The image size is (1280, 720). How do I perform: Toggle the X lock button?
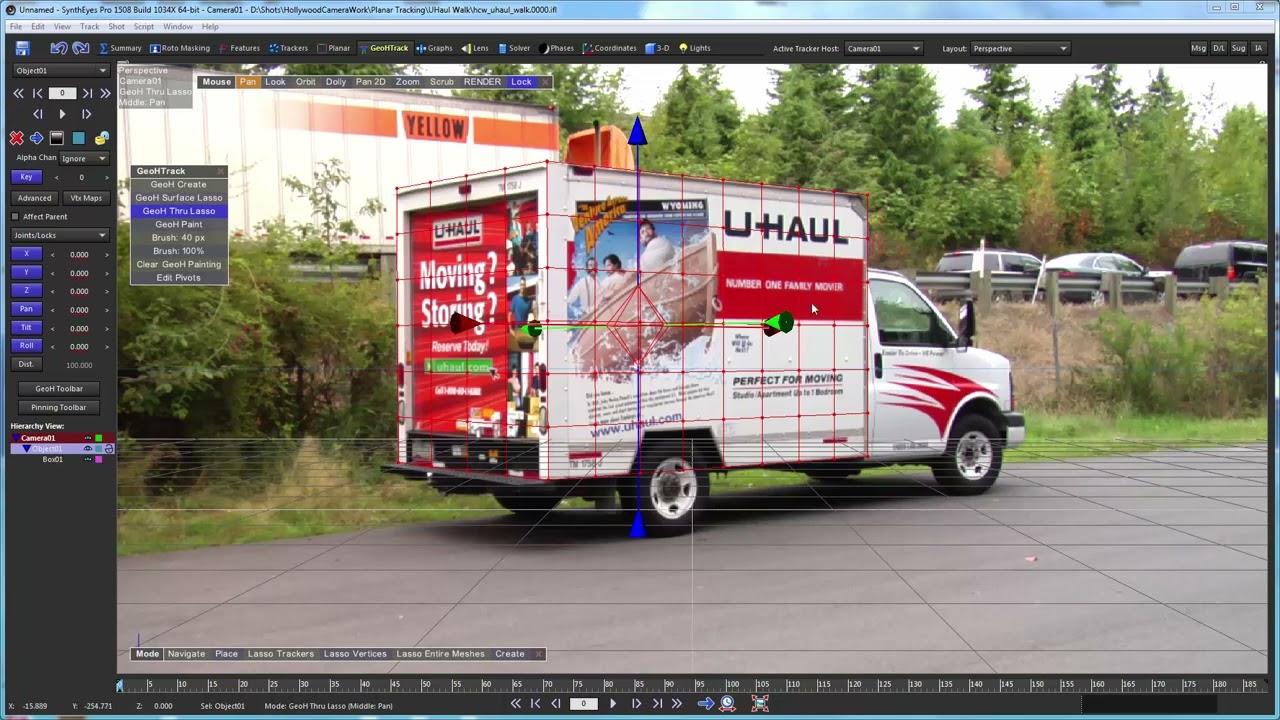tap(26, 254)
